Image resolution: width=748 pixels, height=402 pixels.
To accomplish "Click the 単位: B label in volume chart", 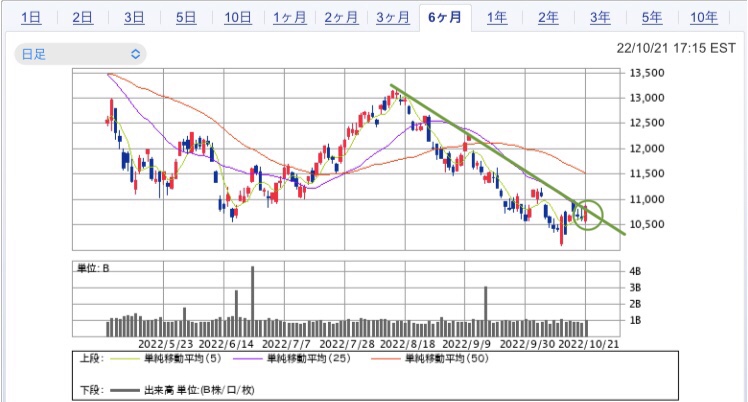I will pos(93,268).
